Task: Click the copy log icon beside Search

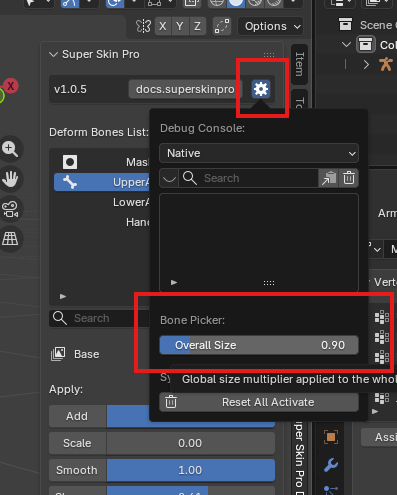Action: click(329, 178)
